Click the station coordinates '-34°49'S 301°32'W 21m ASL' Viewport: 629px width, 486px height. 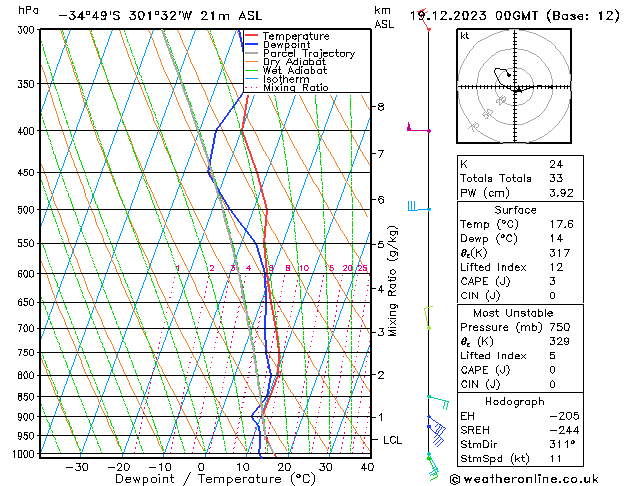160,16
